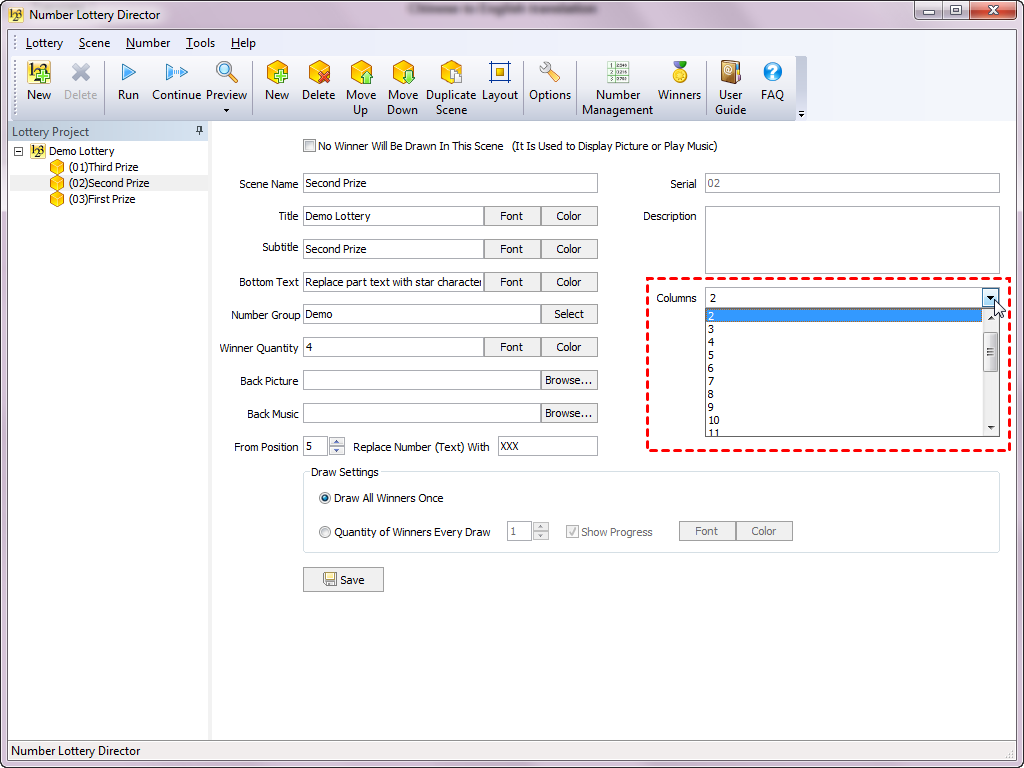Click Browse for Back Picture
Viewport: 1024px width, 768px height.
569,380
